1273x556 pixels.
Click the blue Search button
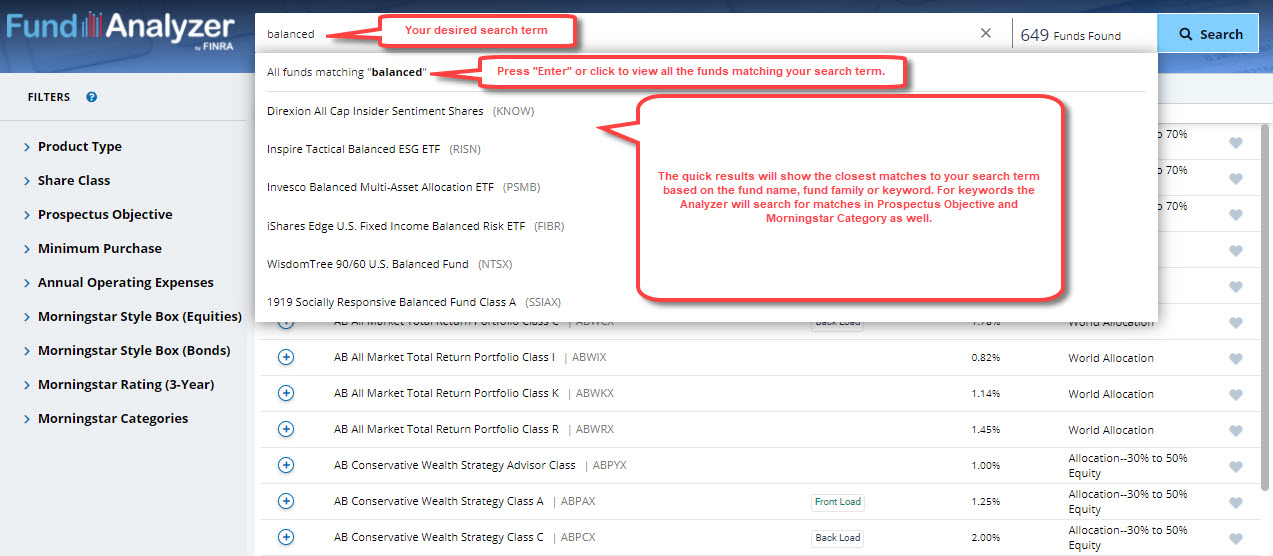tap(1208, 34)
